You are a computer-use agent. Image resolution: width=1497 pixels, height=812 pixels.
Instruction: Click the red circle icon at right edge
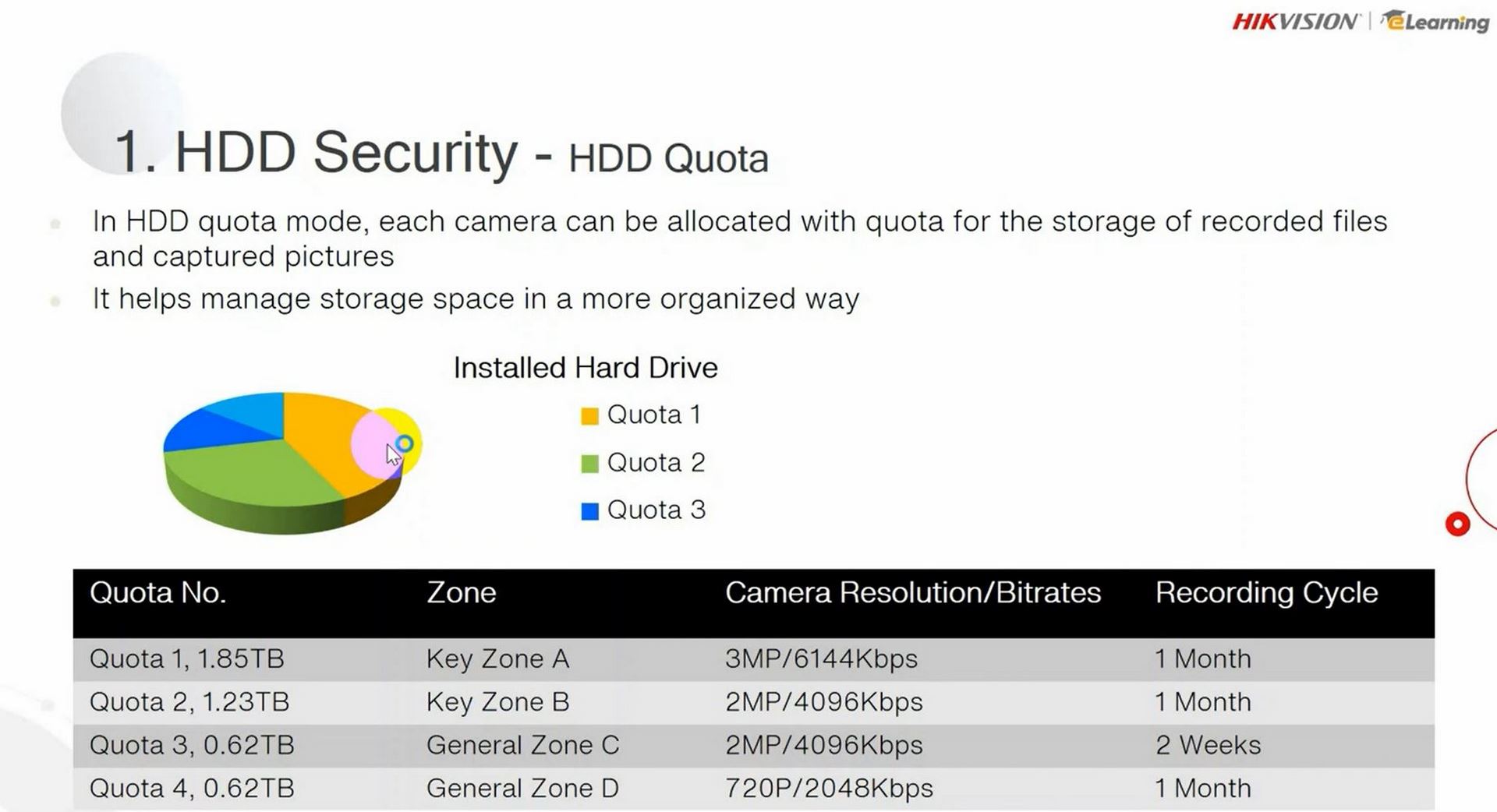click(1457, 524)
